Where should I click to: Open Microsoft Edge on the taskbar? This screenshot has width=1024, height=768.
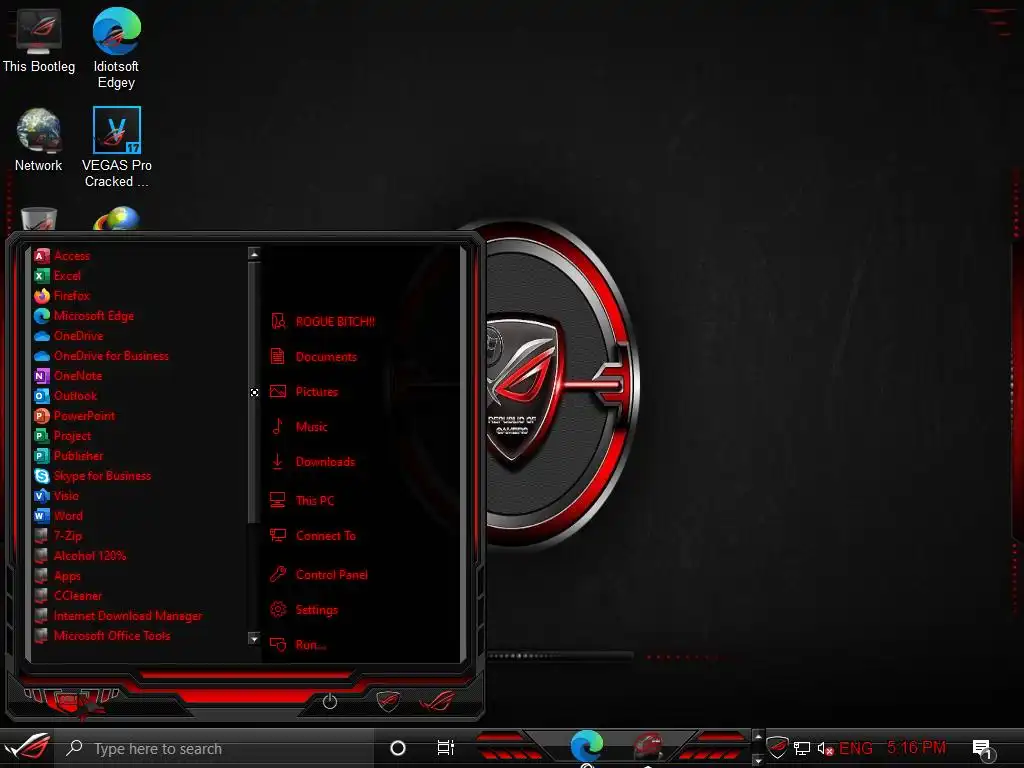(x=586, y=746)
